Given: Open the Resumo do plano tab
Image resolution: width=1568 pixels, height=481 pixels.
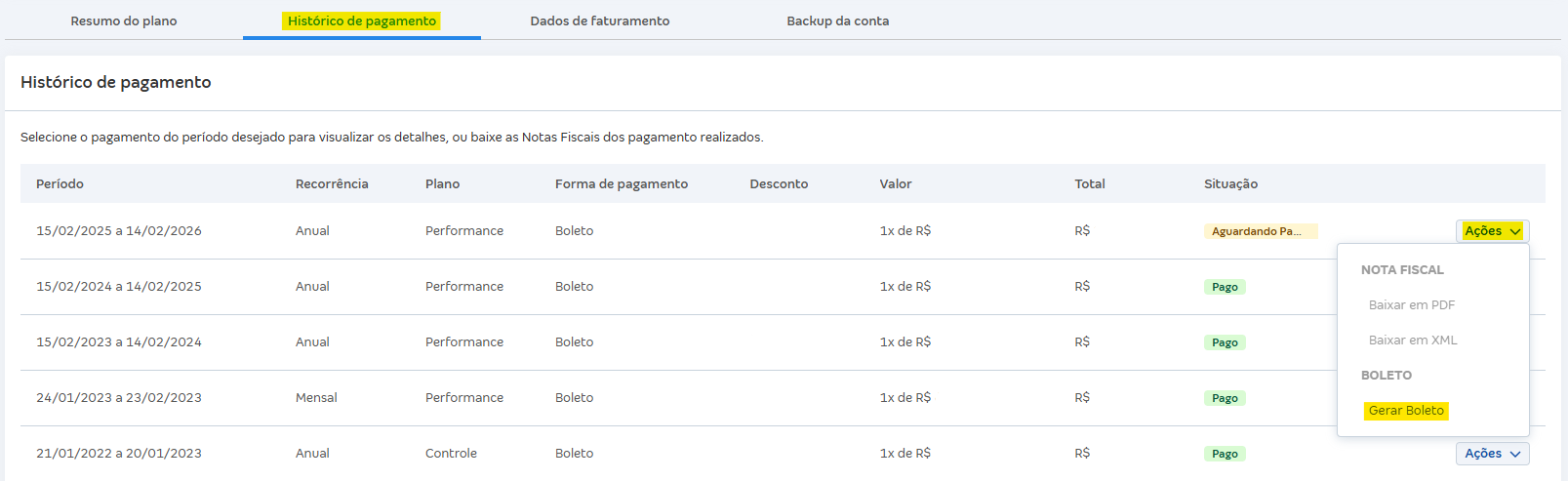Looking at the screenshot, I should 124,20.
